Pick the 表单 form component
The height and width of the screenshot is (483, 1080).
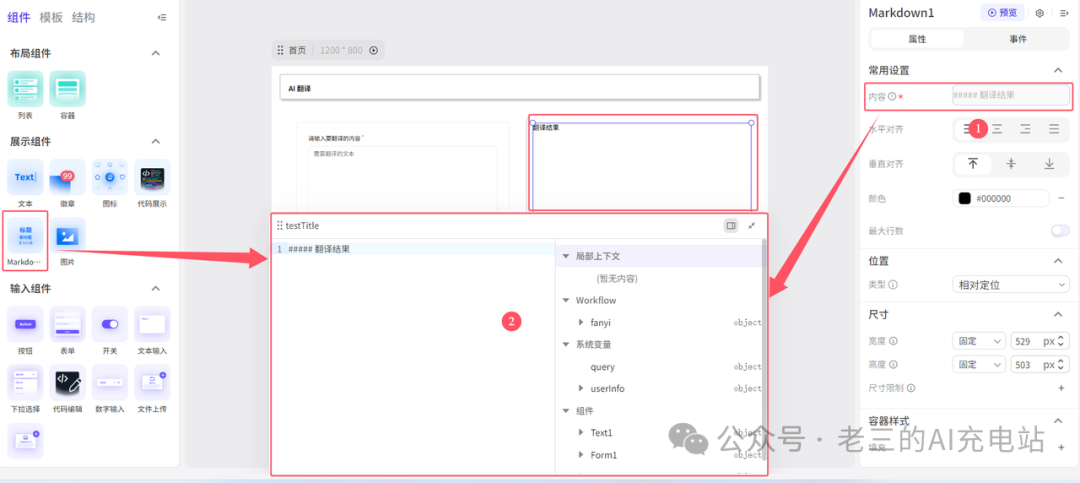[68, 324]
